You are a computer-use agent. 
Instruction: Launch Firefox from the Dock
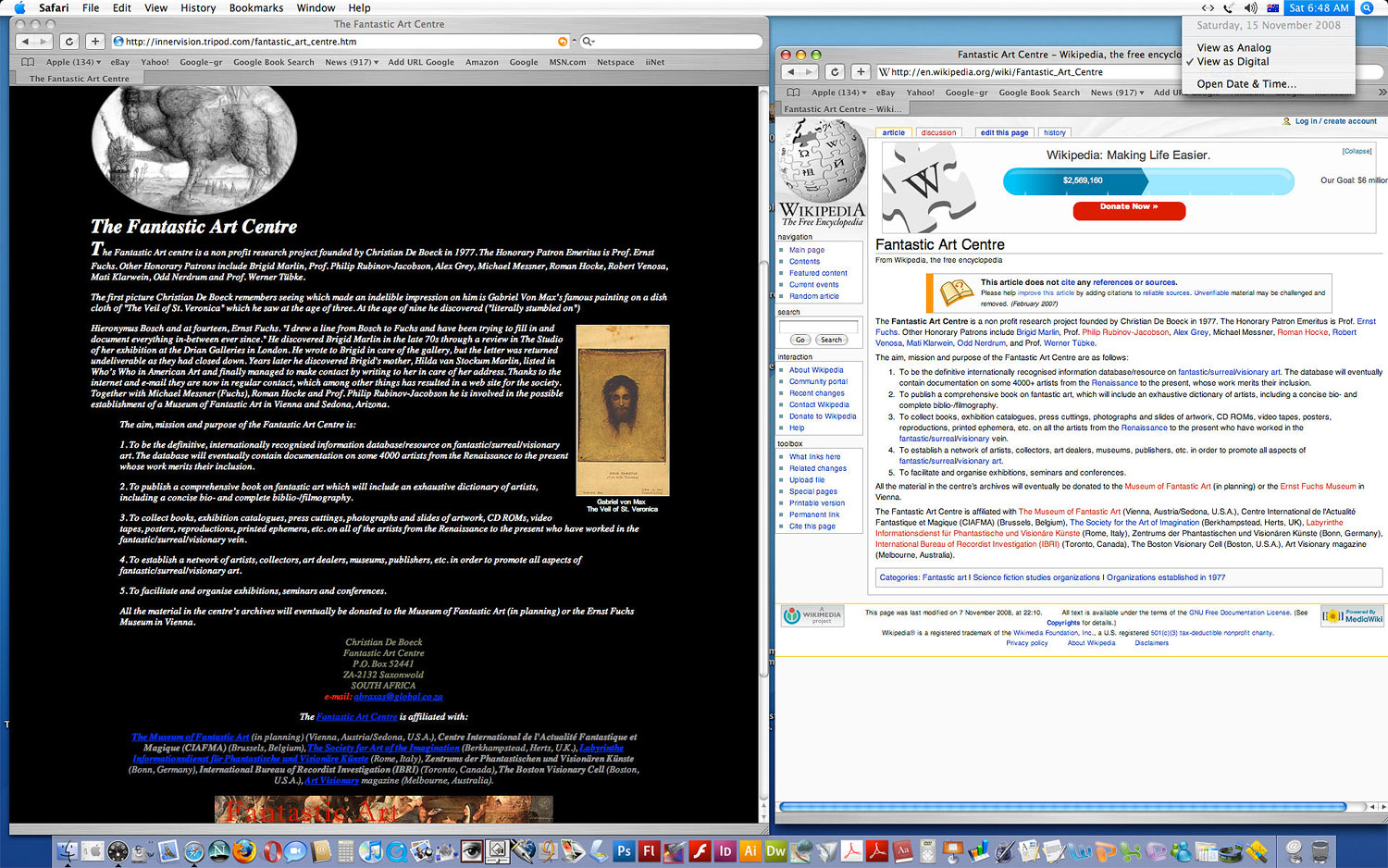244,851
